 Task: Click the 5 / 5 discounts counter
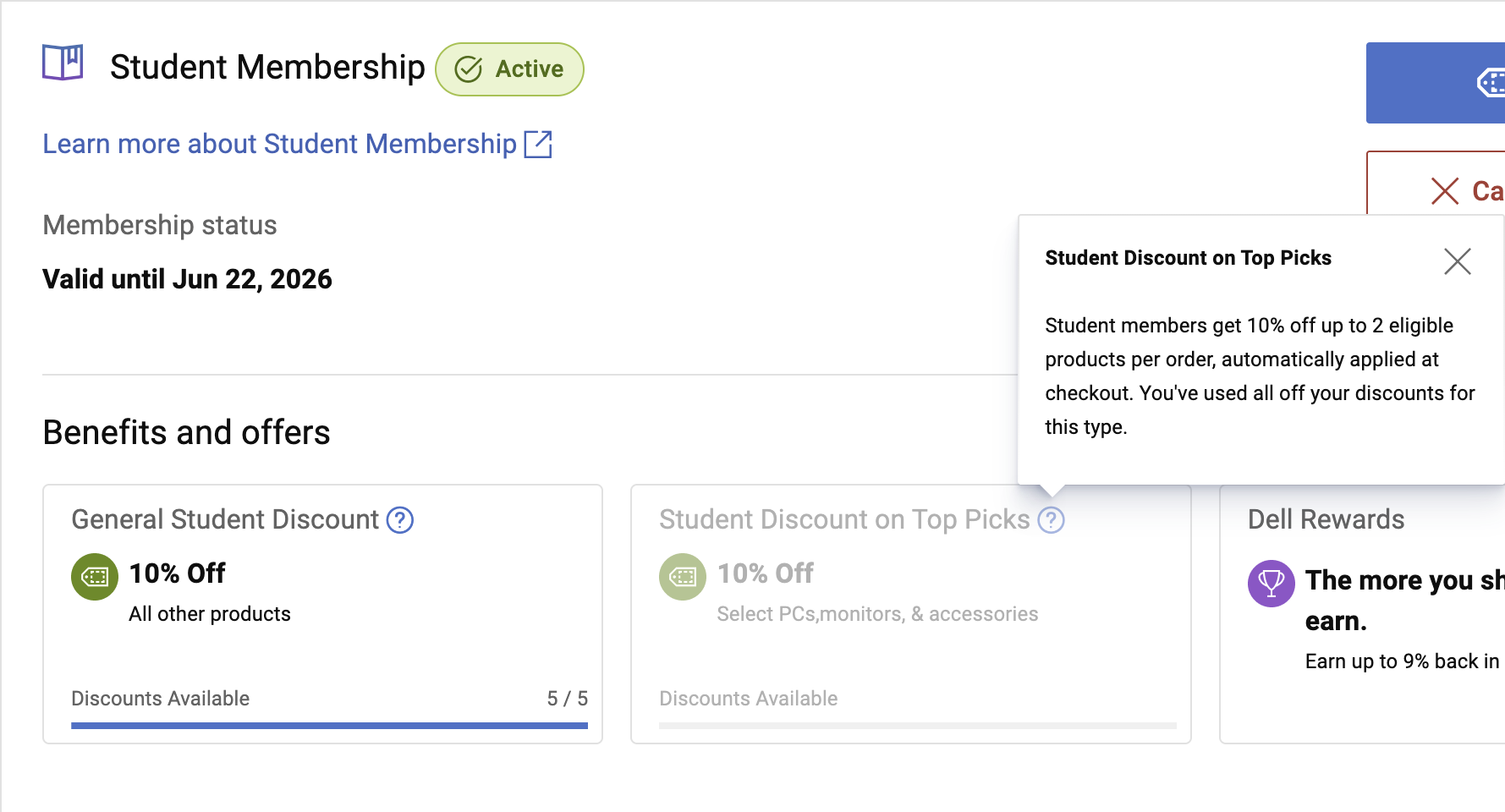pos(567,699)
